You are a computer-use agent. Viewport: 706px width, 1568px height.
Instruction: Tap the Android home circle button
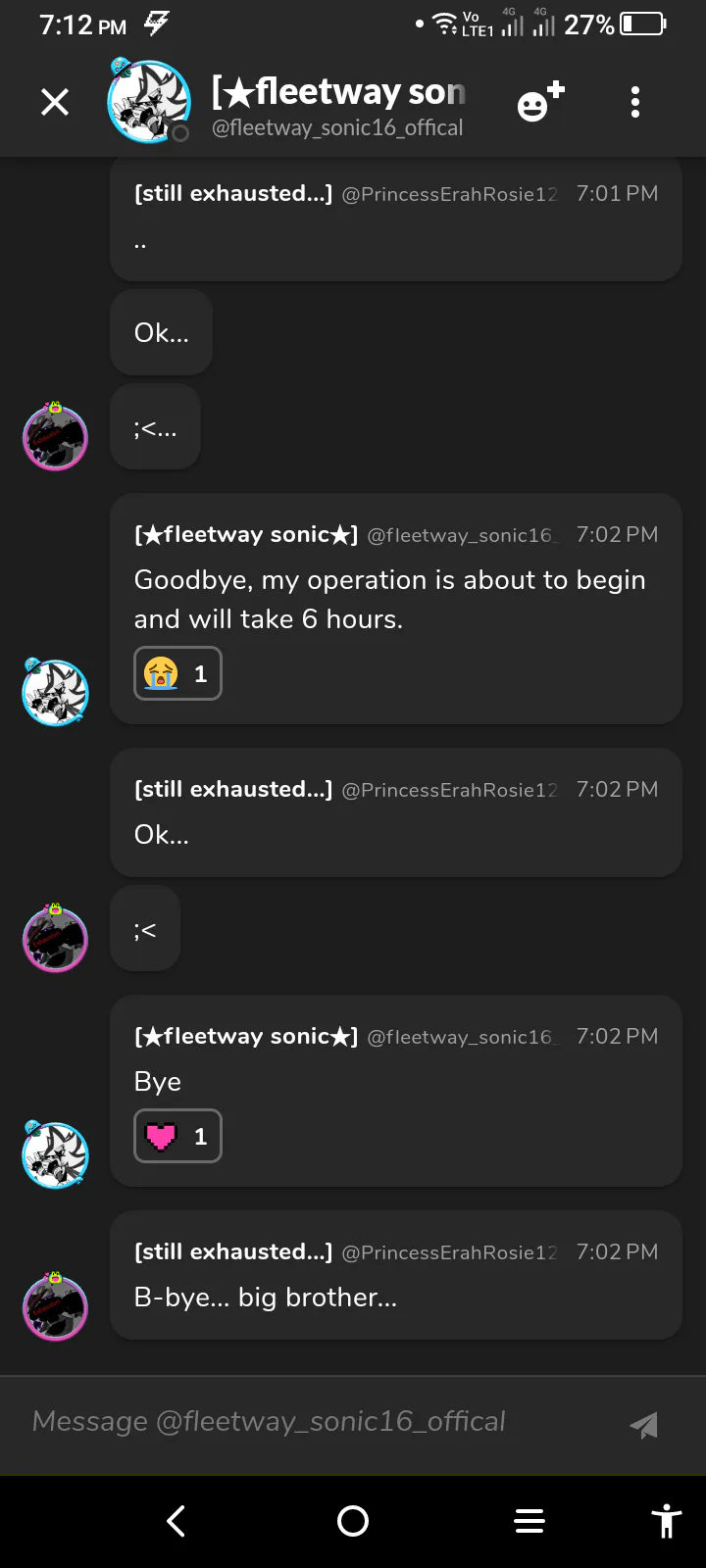point(353,1521)
